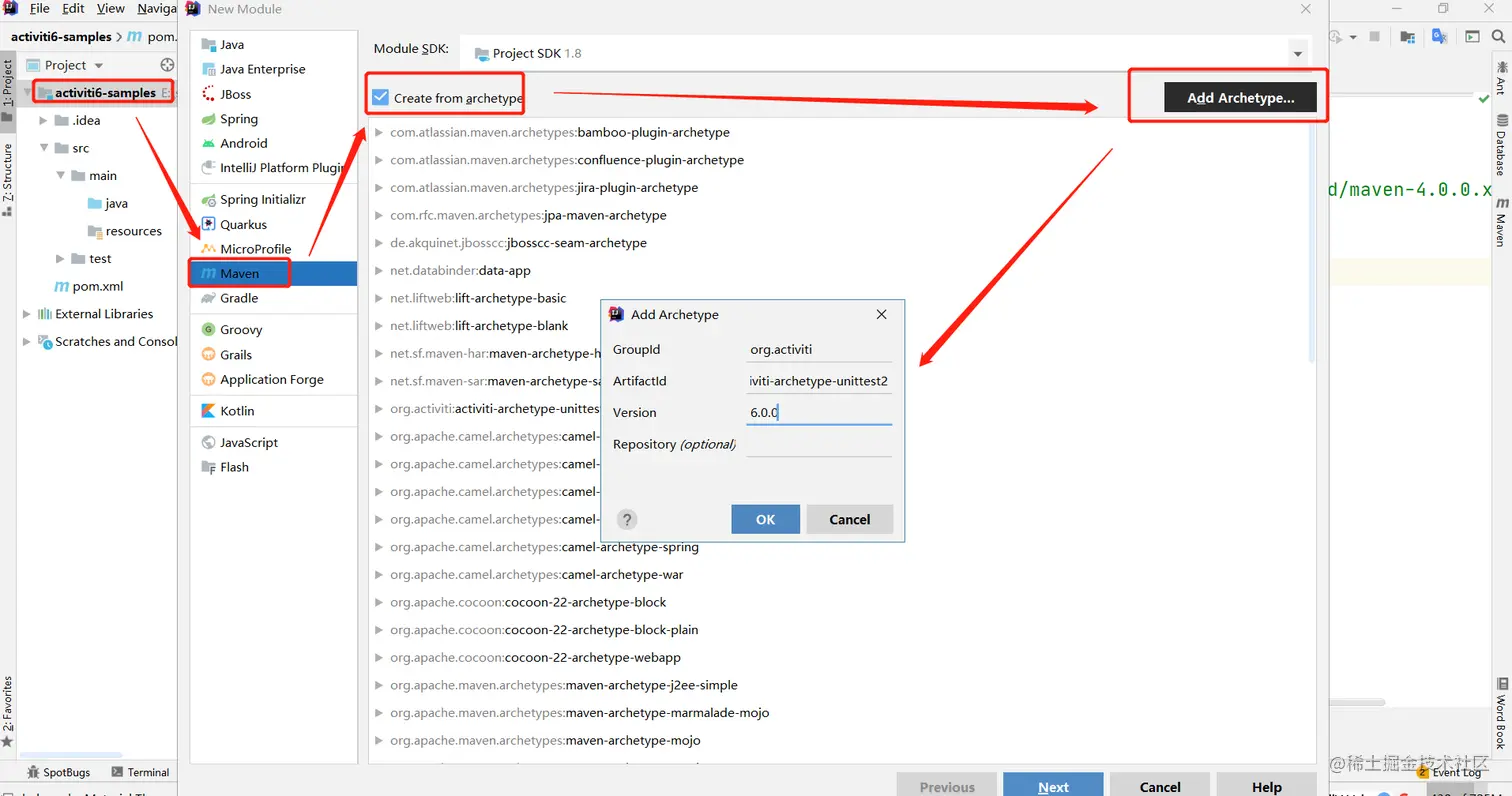Expand the jpa-maven-archetype entry
The image size is (1512, 796).
click(379, 216)
